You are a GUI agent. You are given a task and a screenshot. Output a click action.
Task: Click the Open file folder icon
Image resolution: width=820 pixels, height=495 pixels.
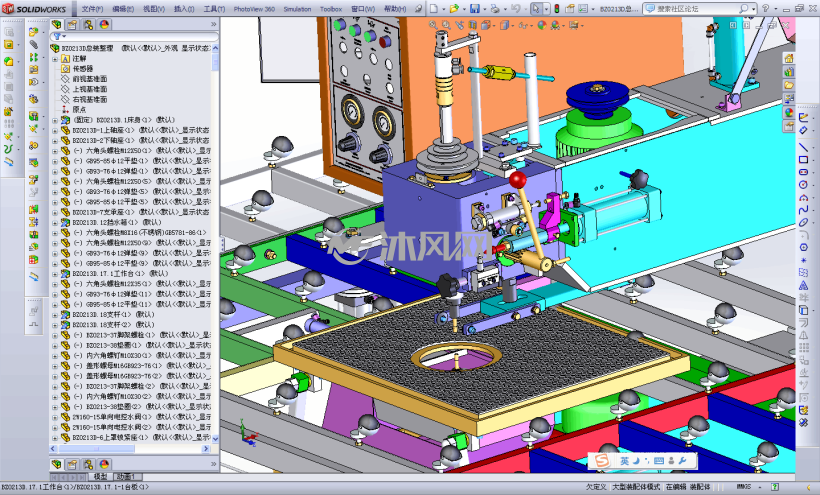(454, 9)
